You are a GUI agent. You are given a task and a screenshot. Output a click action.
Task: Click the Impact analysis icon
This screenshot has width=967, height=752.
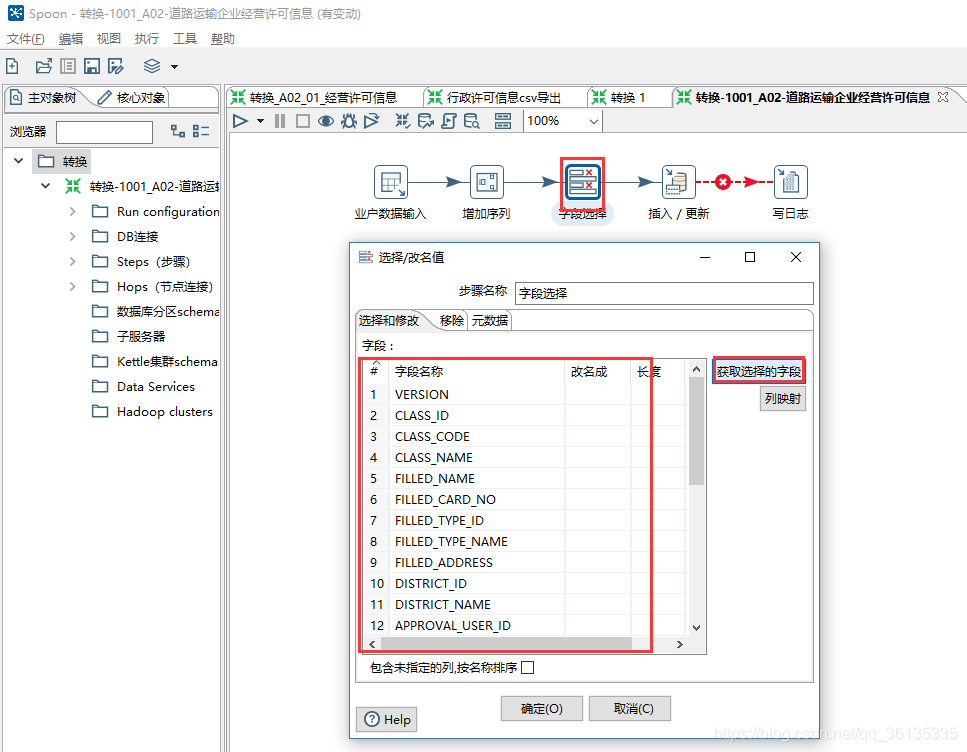(x=426, y=121)
